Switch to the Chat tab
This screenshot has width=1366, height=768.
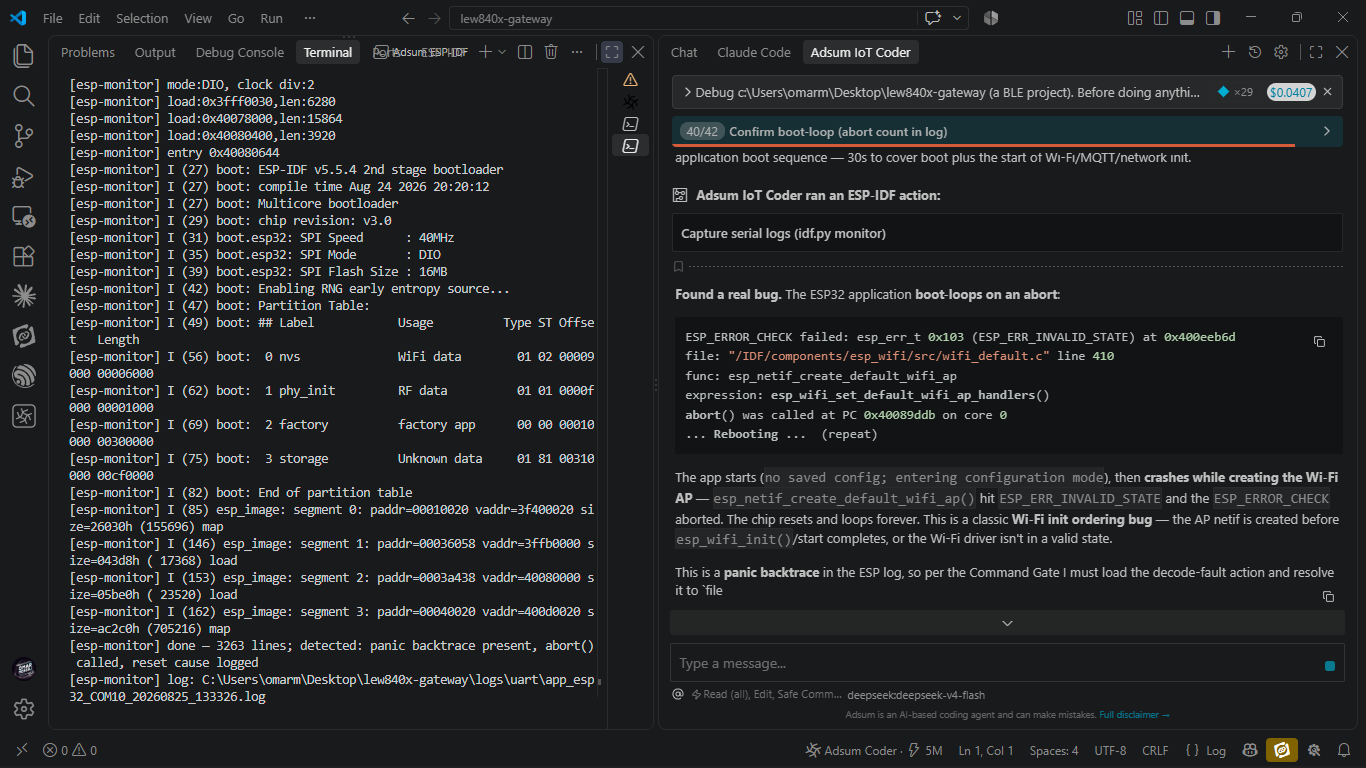pyautogui.click(x=684, y=52)
